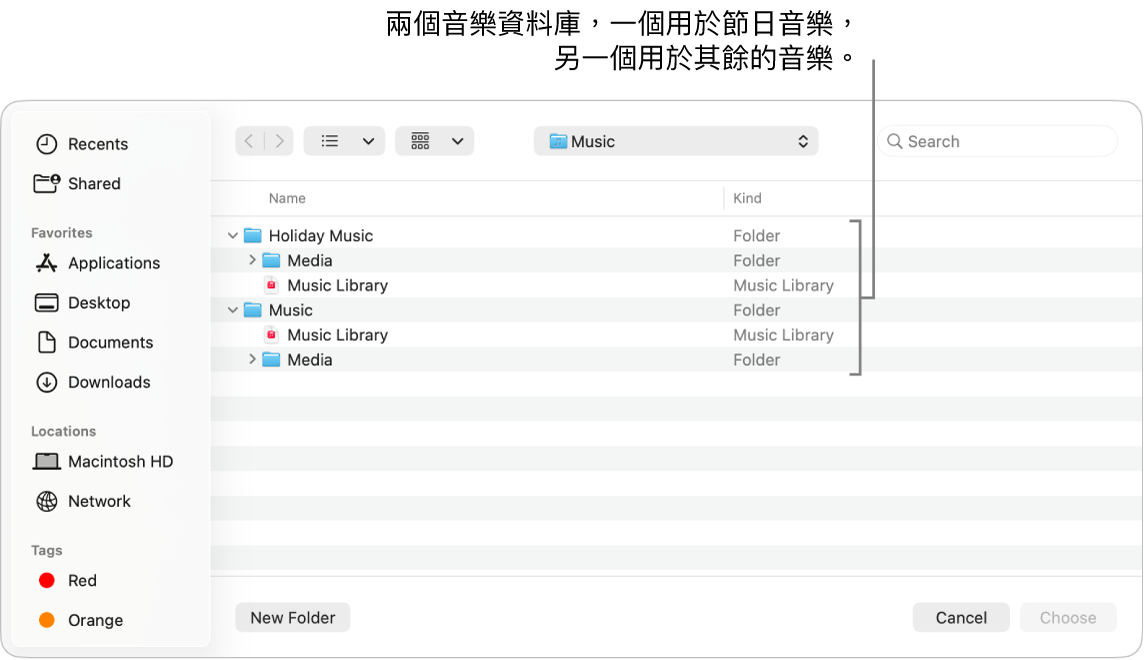Open the grouping options chevron
1144x660 pixels.
457,141
